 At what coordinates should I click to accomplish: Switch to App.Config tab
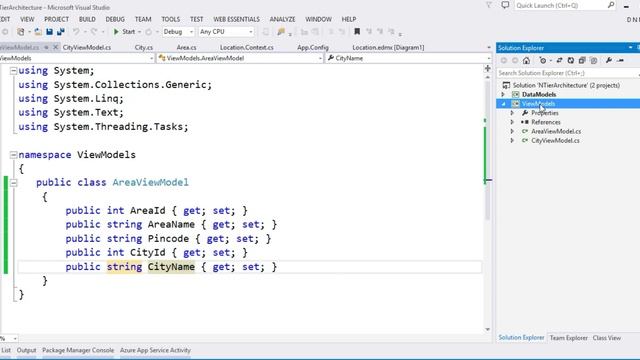[x=313, y=47]
